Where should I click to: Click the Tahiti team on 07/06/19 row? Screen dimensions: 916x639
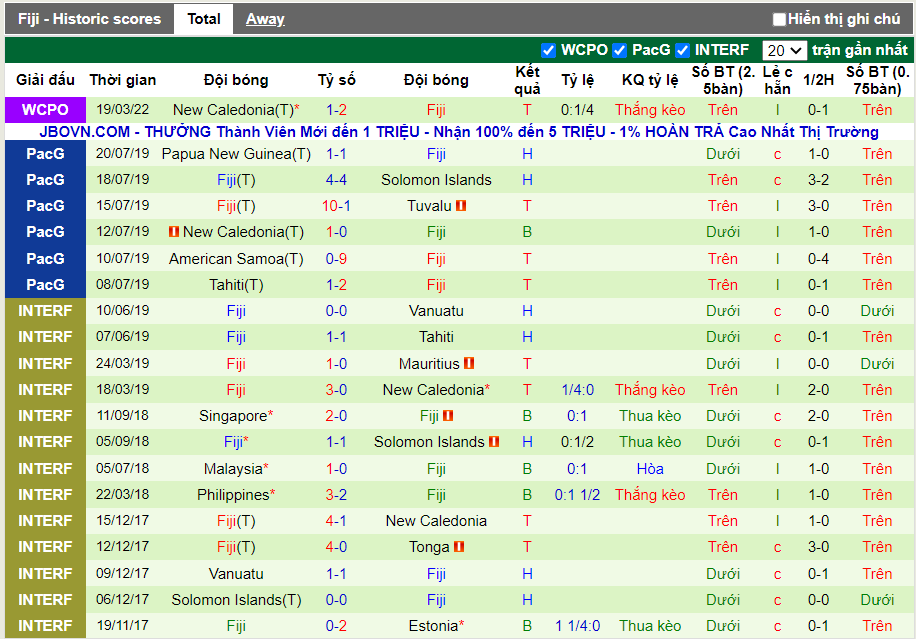(436, 337)
